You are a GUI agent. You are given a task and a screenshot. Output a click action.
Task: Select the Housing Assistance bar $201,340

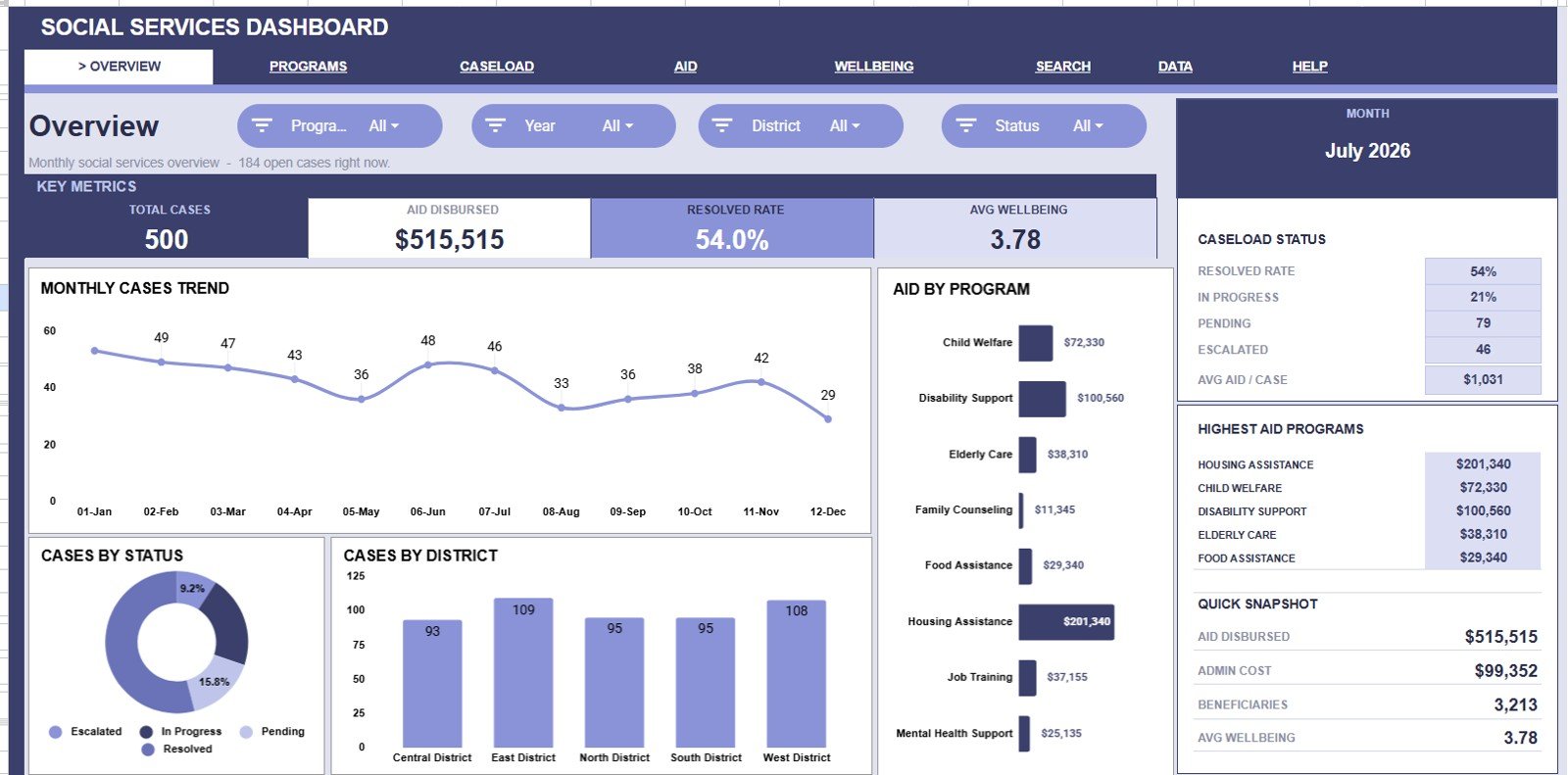click(1066, 622)
